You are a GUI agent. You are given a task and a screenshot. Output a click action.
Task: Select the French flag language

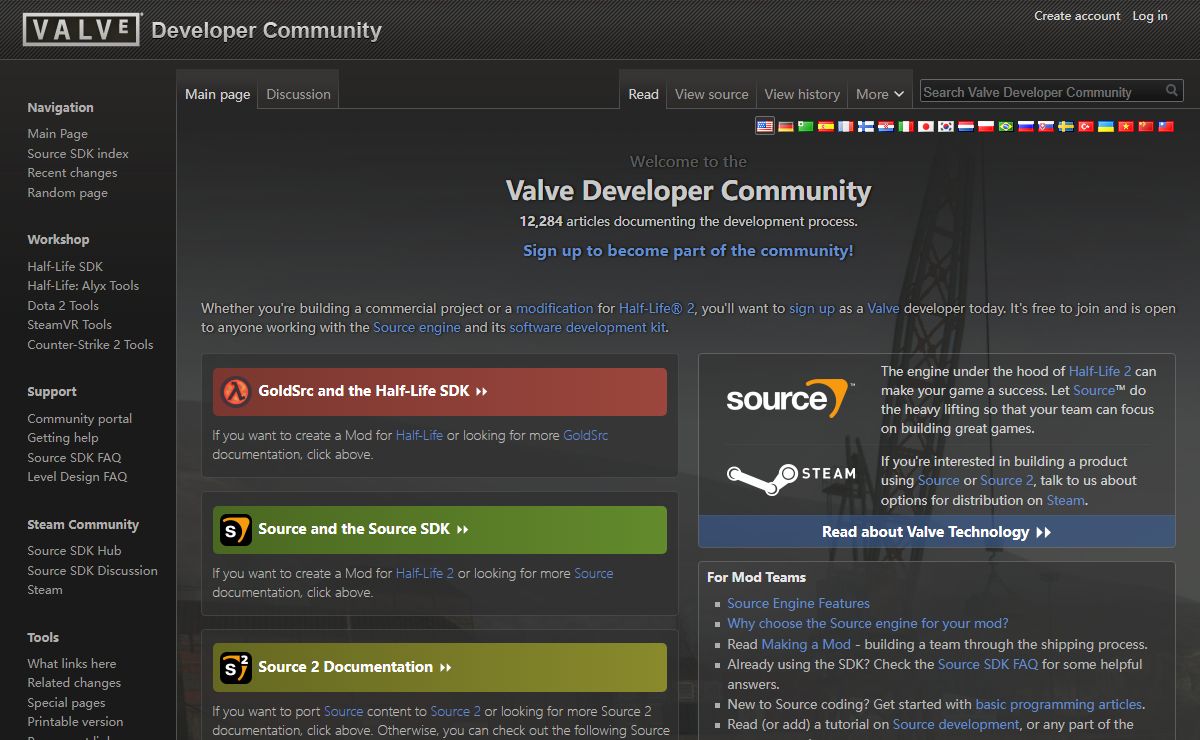pos(846,126)
